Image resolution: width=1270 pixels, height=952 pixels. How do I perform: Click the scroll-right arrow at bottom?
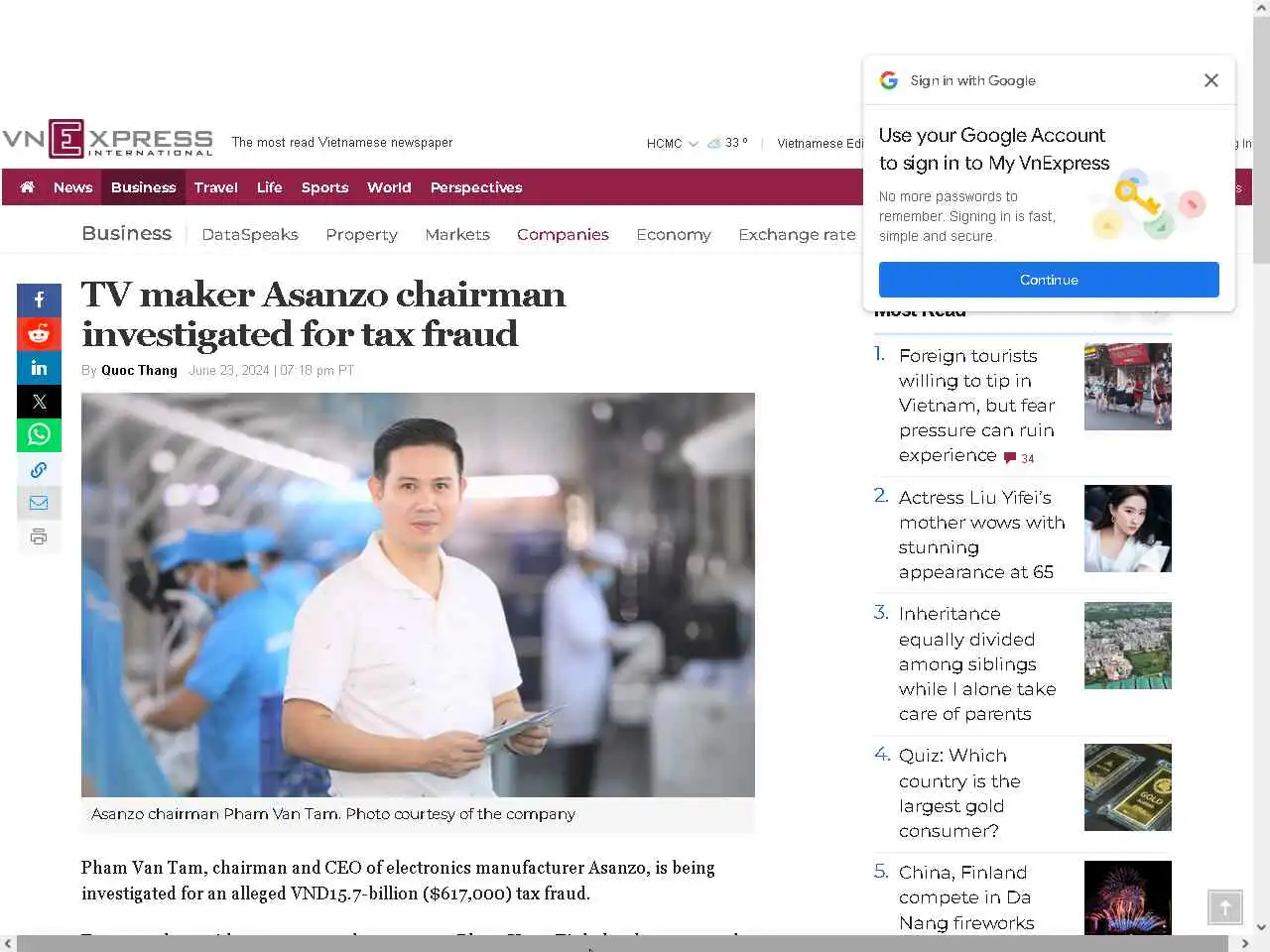click(1244, 943)
